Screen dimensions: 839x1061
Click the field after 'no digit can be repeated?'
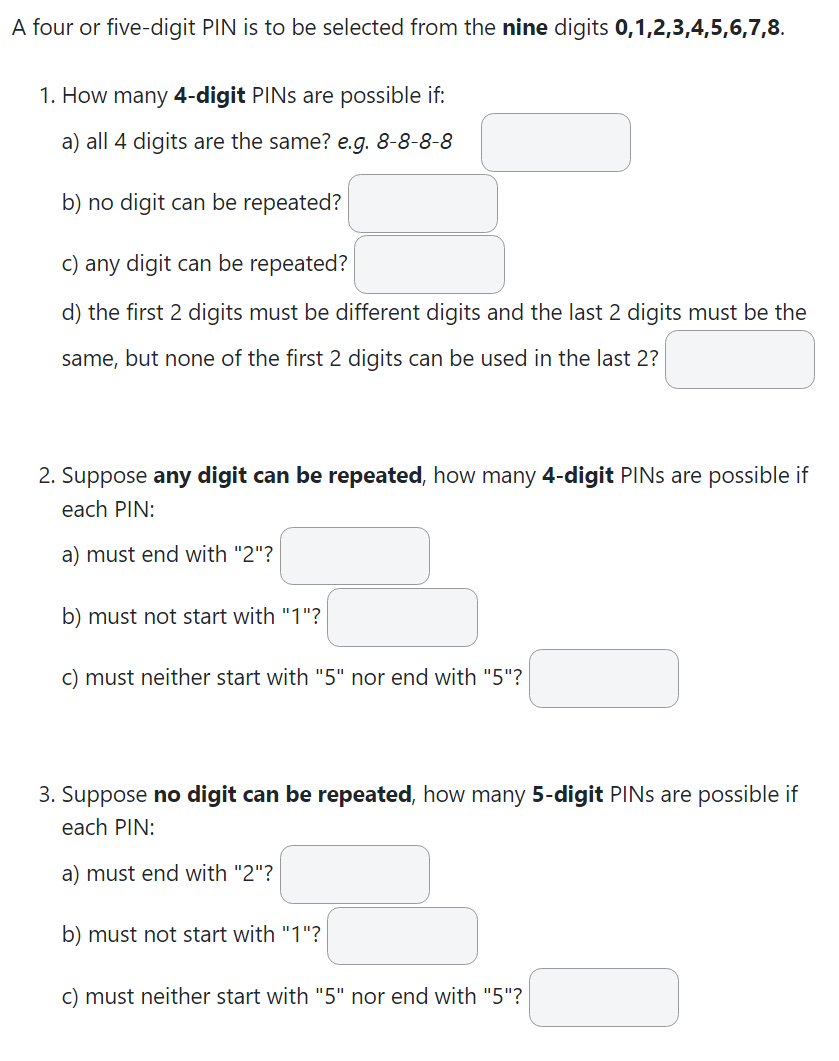click(422, 203)
